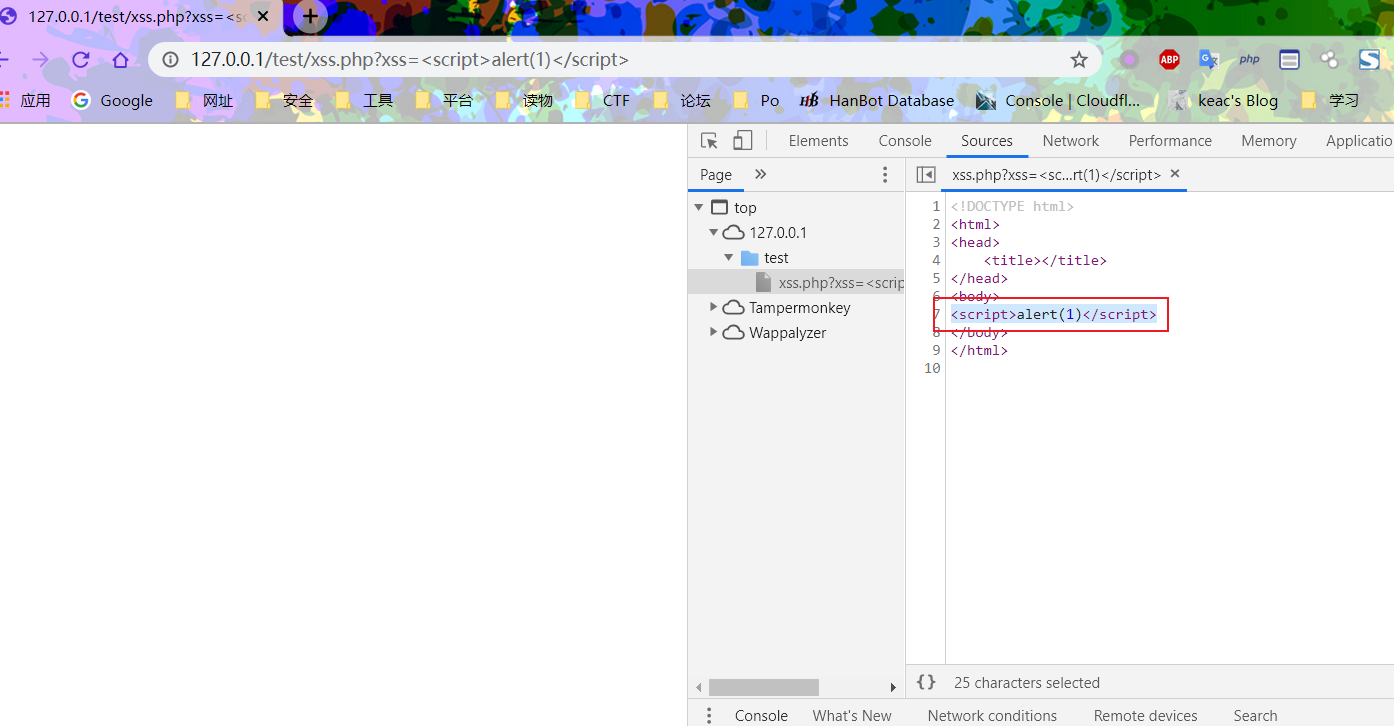Open the 学习 bookmark folder
The width and height of the screenshot is (1394, 726).
[1330, 100]
